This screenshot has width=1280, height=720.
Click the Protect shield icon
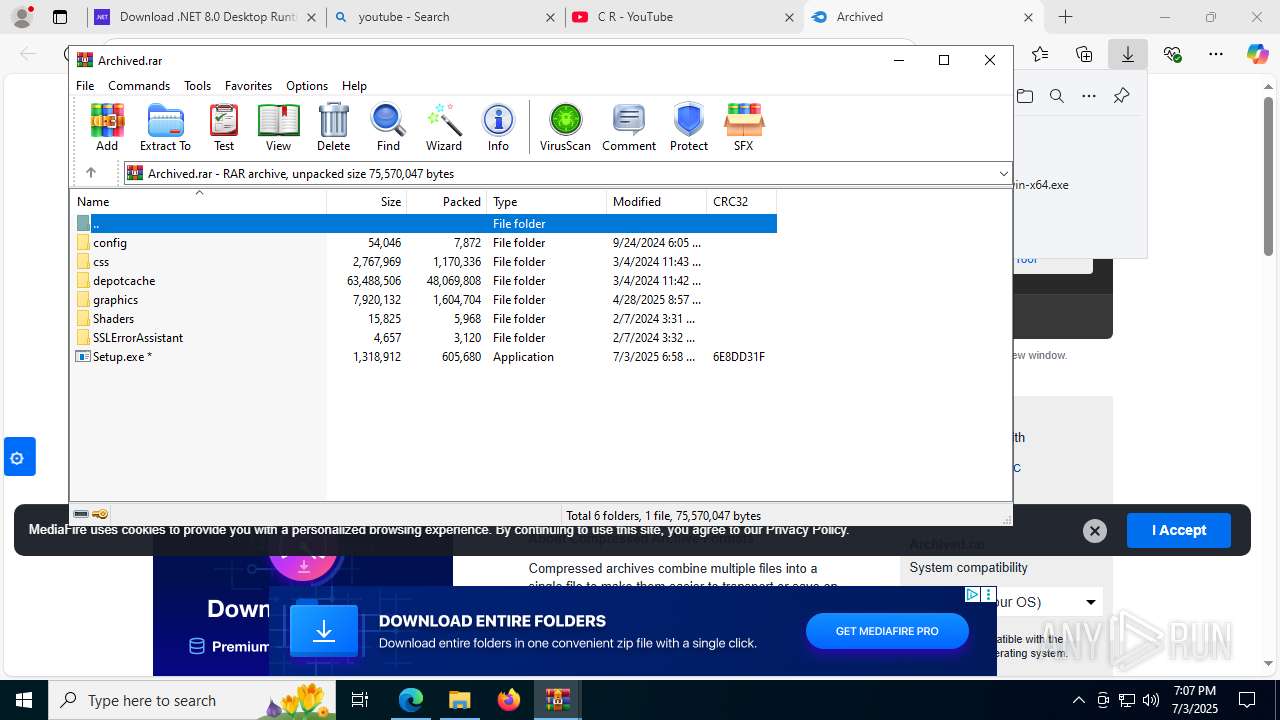(x=689, y=128)
